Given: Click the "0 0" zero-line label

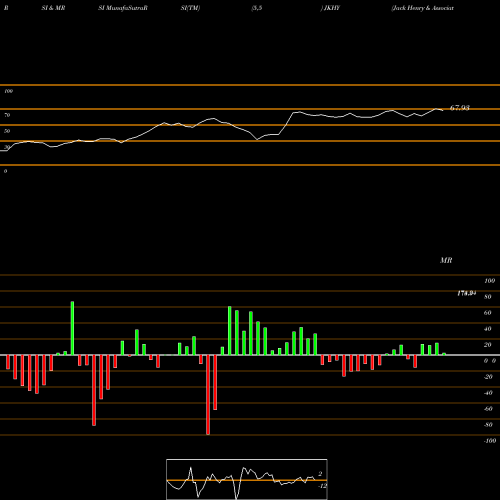Looking at the screenshot, I should point(490,361).
